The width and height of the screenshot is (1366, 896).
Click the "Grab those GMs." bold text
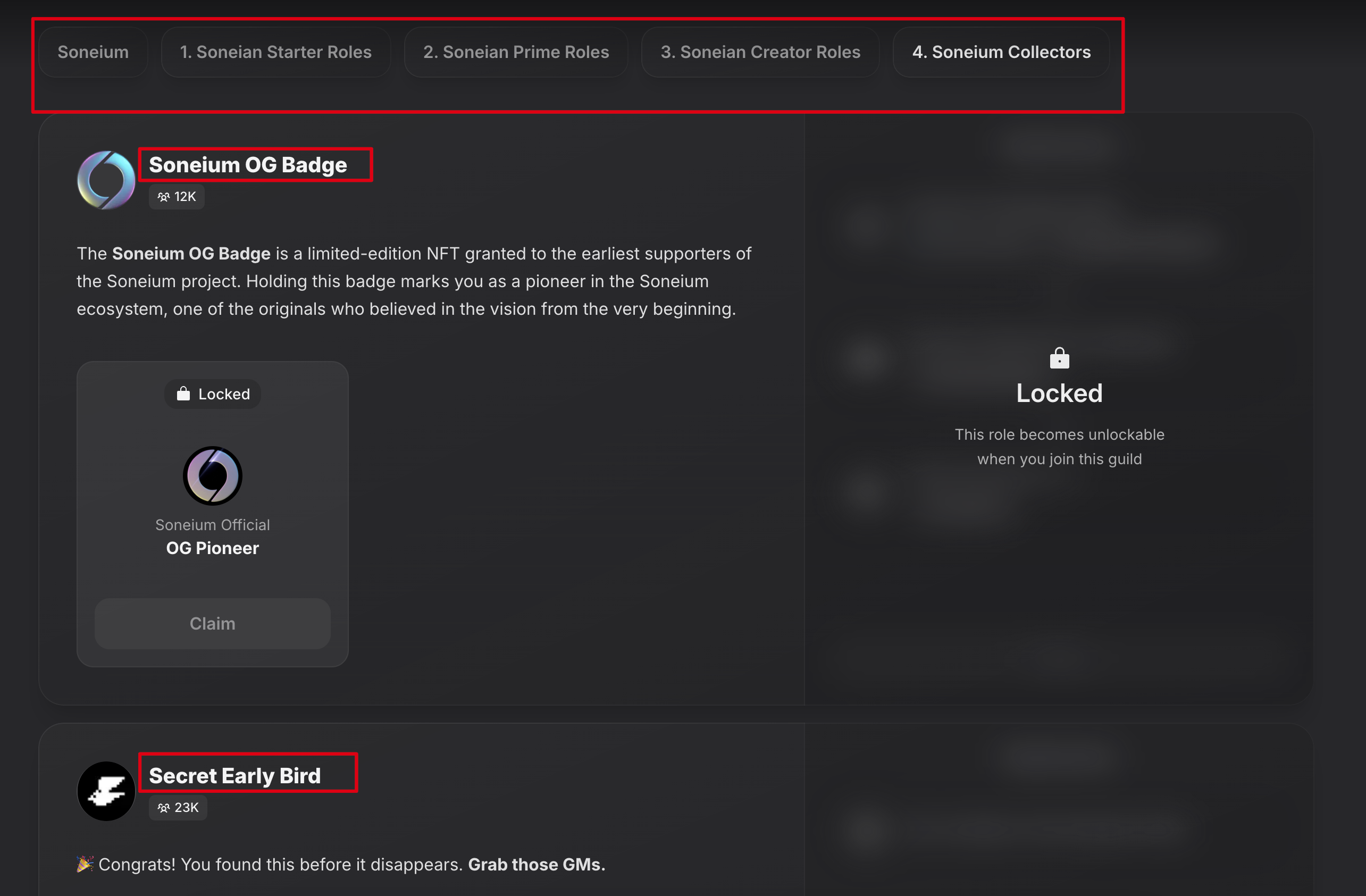pyautogui.click(x=537, y=865)
